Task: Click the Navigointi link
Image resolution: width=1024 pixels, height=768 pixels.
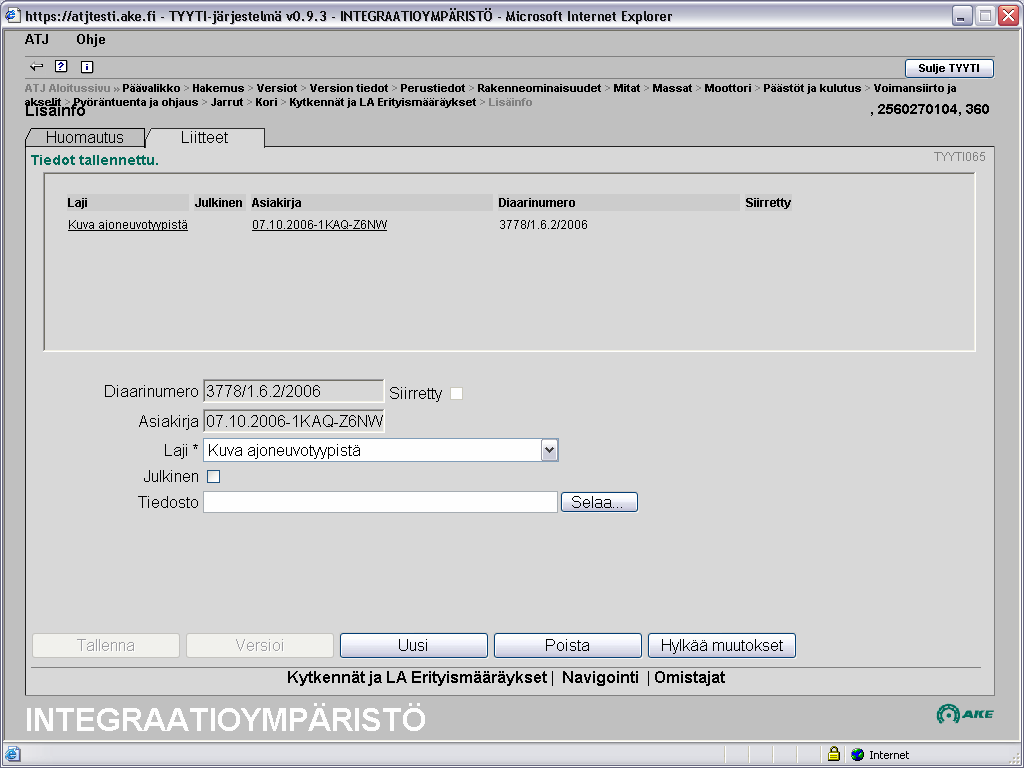Action: [600, 678]
